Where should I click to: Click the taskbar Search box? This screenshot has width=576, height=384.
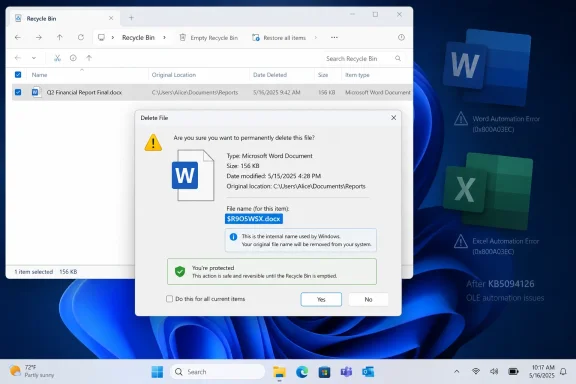218,372
